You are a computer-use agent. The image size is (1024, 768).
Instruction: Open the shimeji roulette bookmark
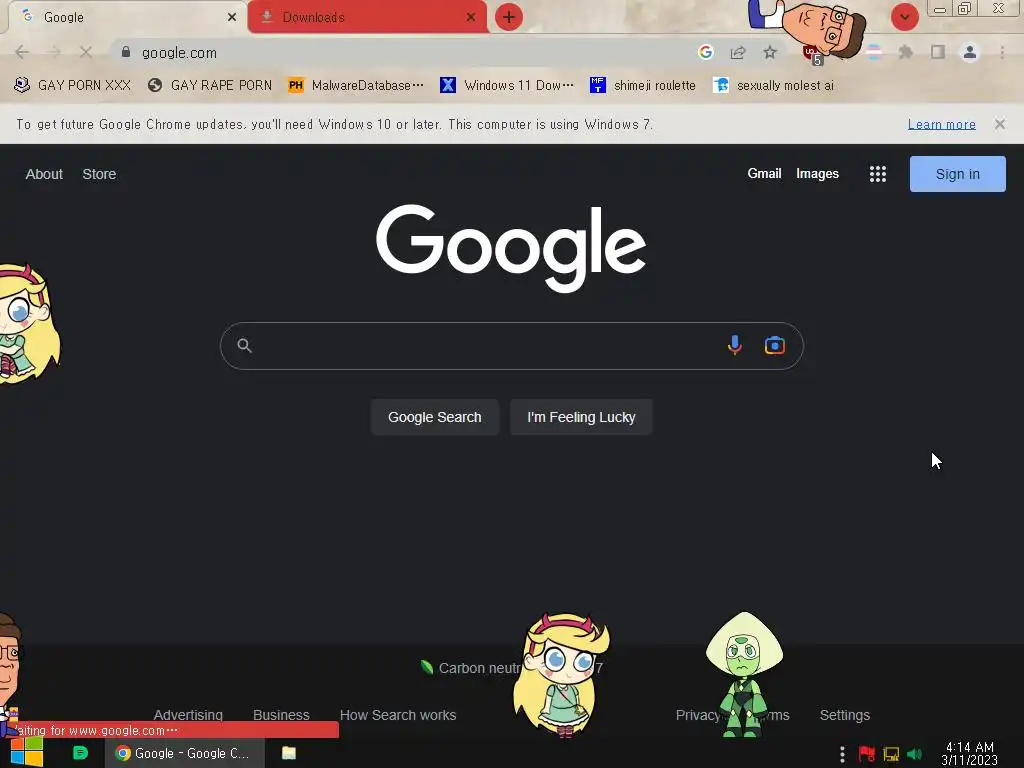coord(643,85)
